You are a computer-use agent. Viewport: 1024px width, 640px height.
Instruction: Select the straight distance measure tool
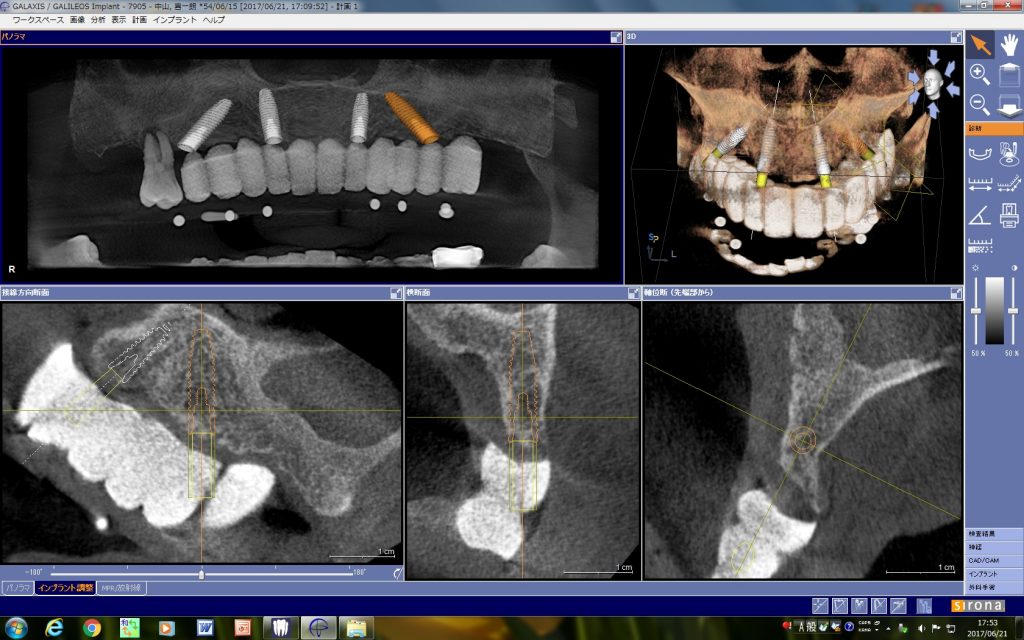click(x=980, y=185)
